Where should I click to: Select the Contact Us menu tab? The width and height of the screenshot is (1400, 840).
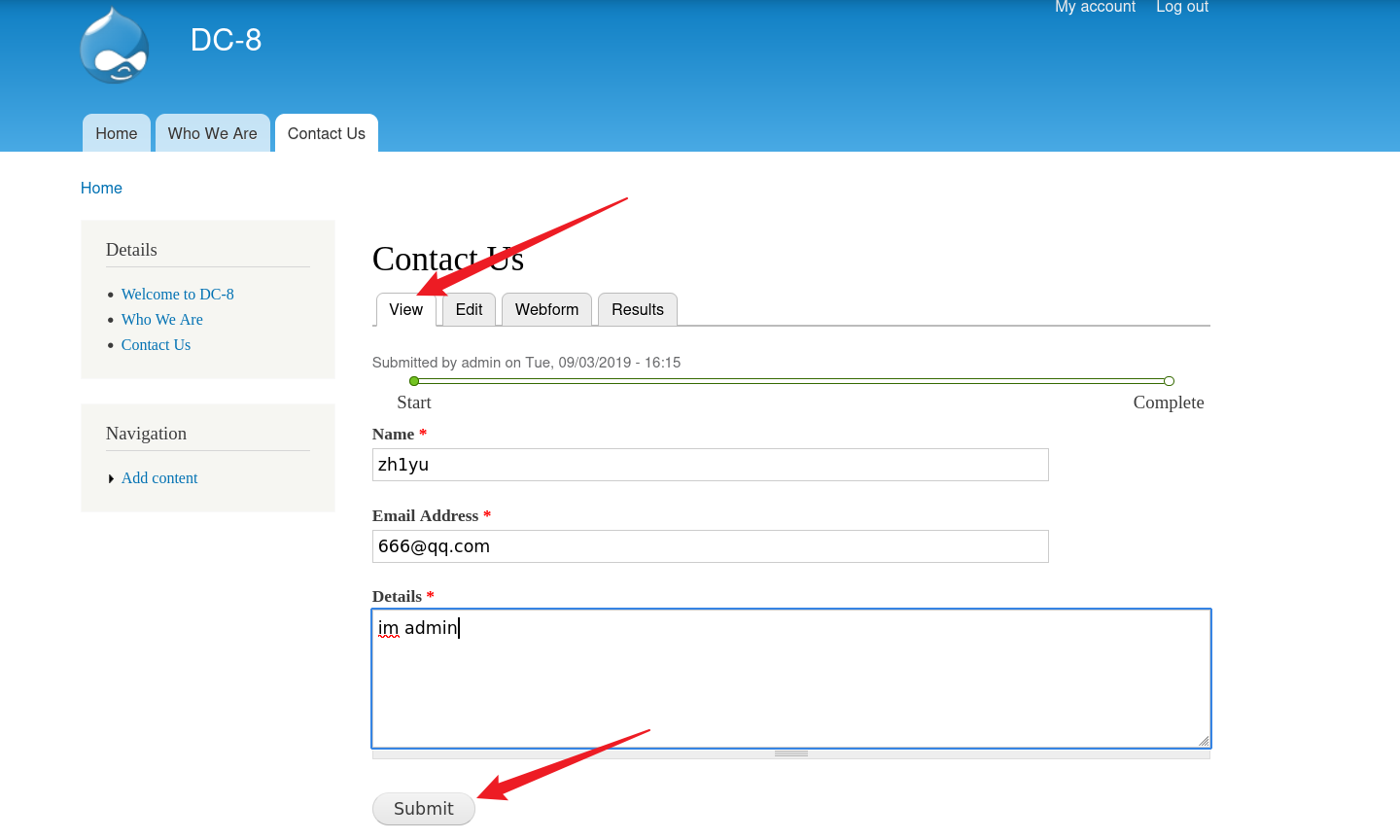point(326,133)
